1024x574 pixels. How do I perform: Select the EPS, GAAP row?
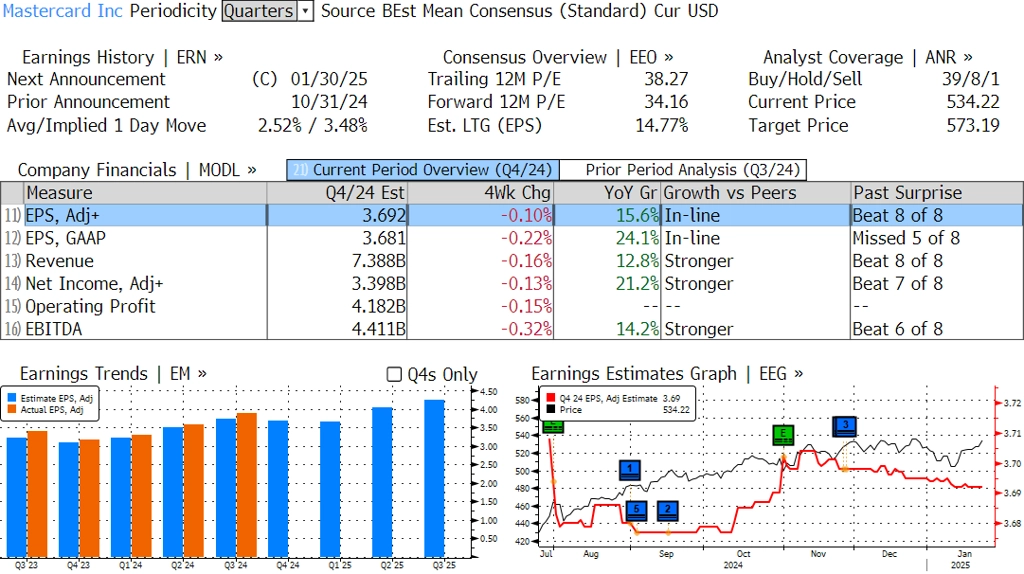512,238
